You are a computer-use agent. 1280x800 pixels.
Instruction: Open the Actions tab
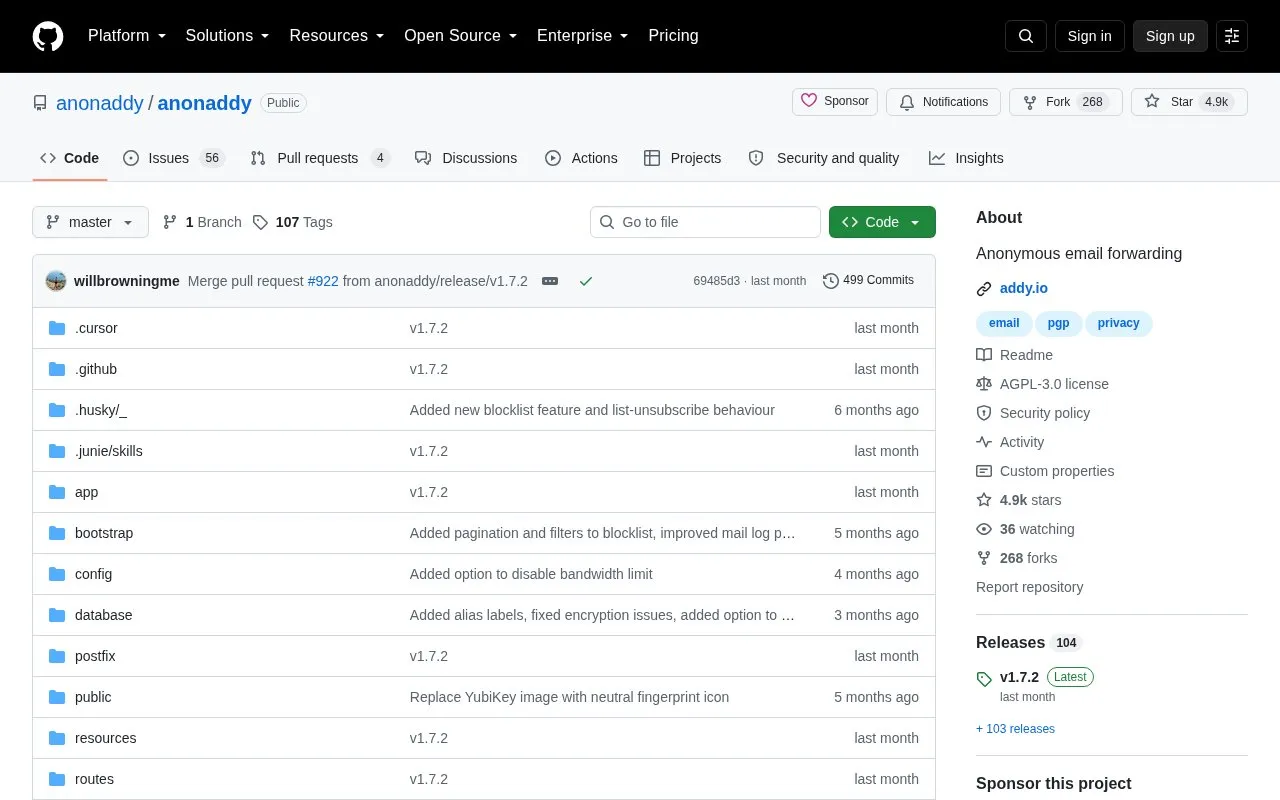(x=581, y=158)
